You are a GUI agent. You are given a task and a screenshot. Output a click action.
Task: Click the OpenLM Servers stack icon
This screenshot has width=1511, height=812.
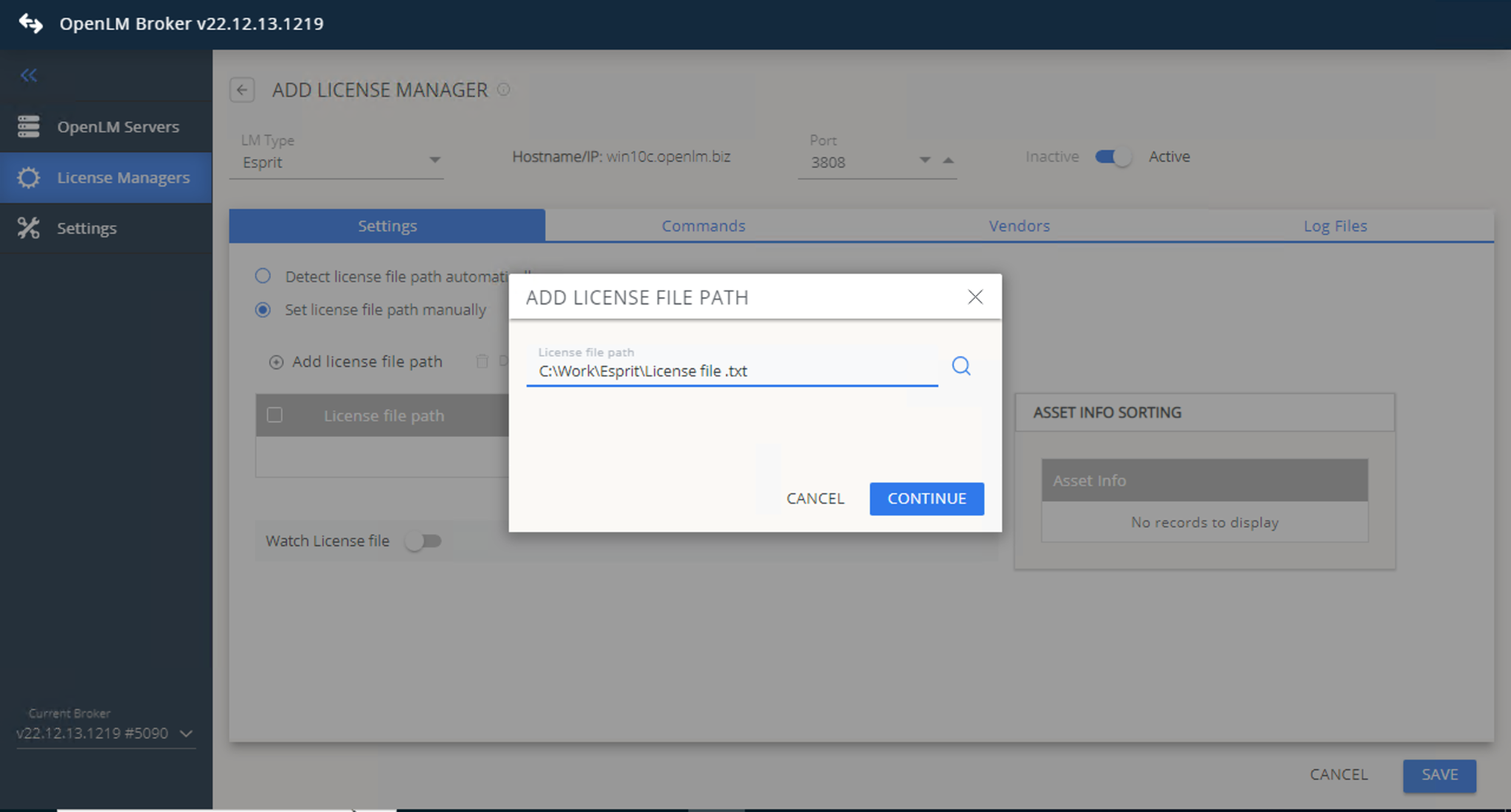tap(29, 127)
